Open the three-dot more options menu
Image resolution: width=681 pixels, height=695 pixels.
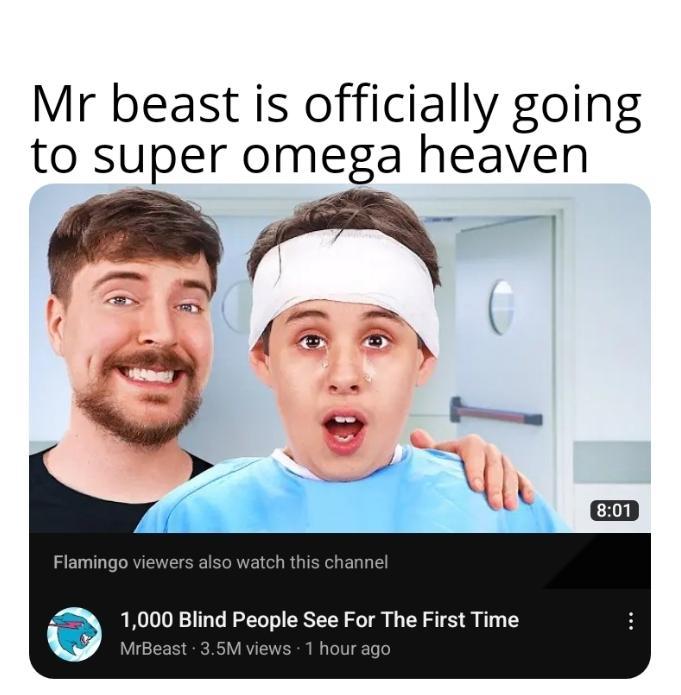click(631, 621)
